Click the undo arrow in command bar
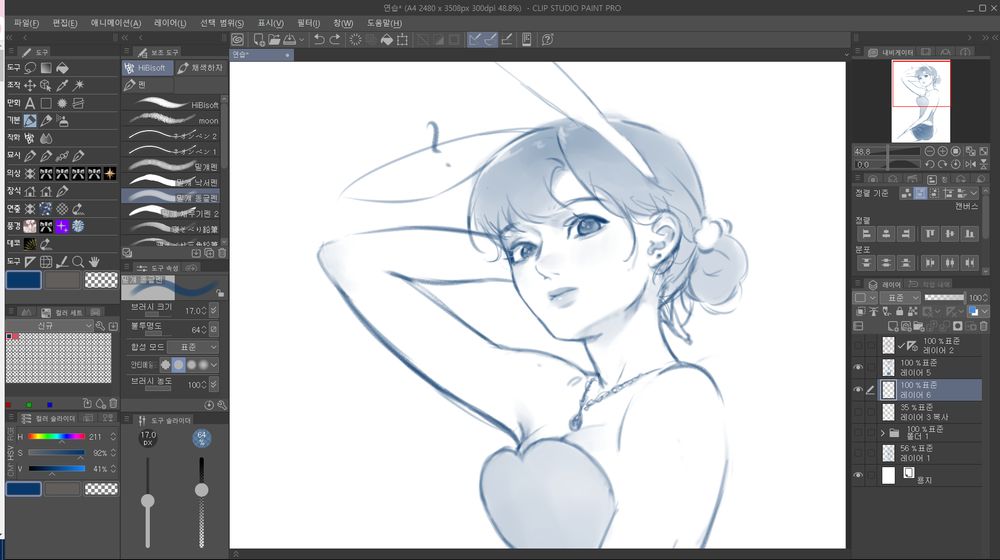The image size is (1000, 560). tap(319, 40)
